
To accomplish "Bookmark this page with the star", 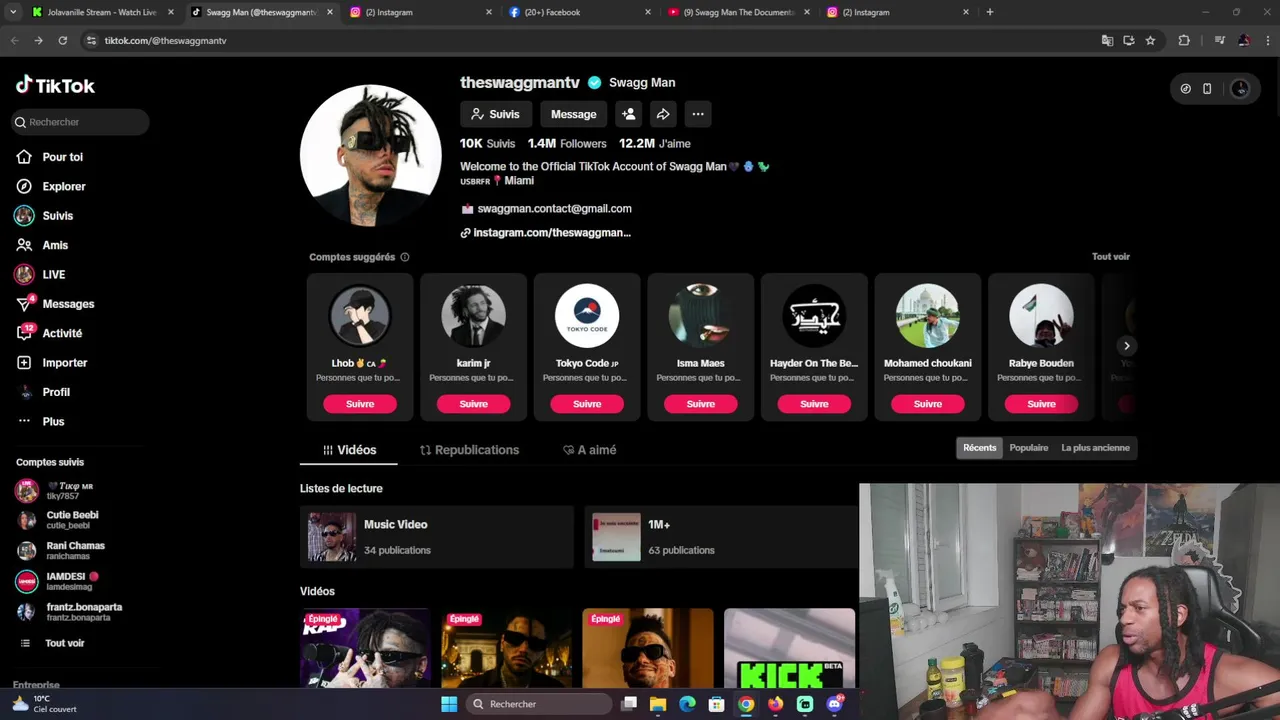I will coord(1151,40).
